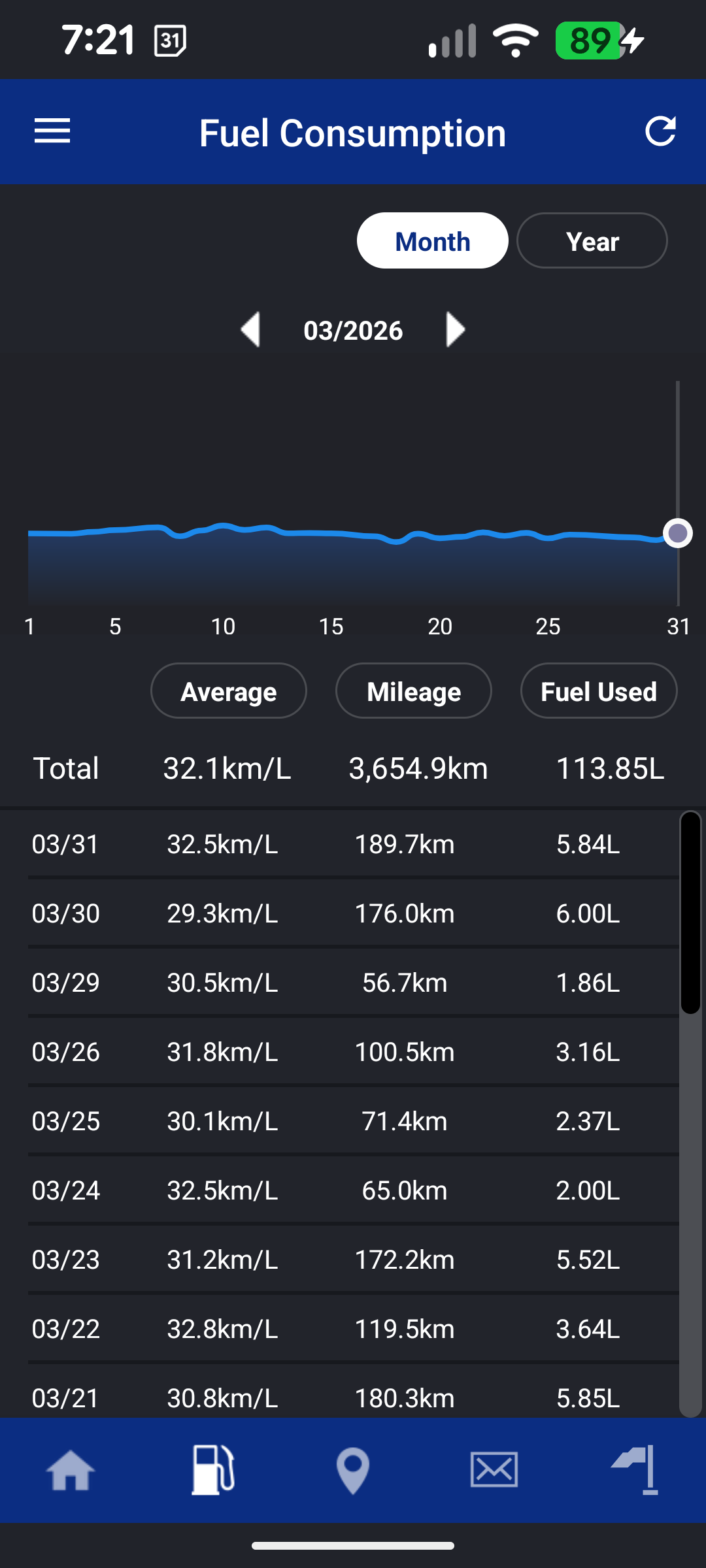The height and width of the screenshot is (1568, 706).
Task: Tap the Total label
Action: (66, 768)
